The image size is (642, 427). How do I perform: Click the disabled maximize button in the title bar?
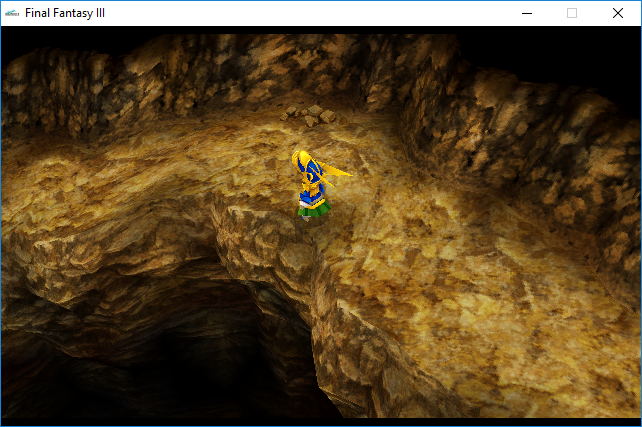click(572, 13)
